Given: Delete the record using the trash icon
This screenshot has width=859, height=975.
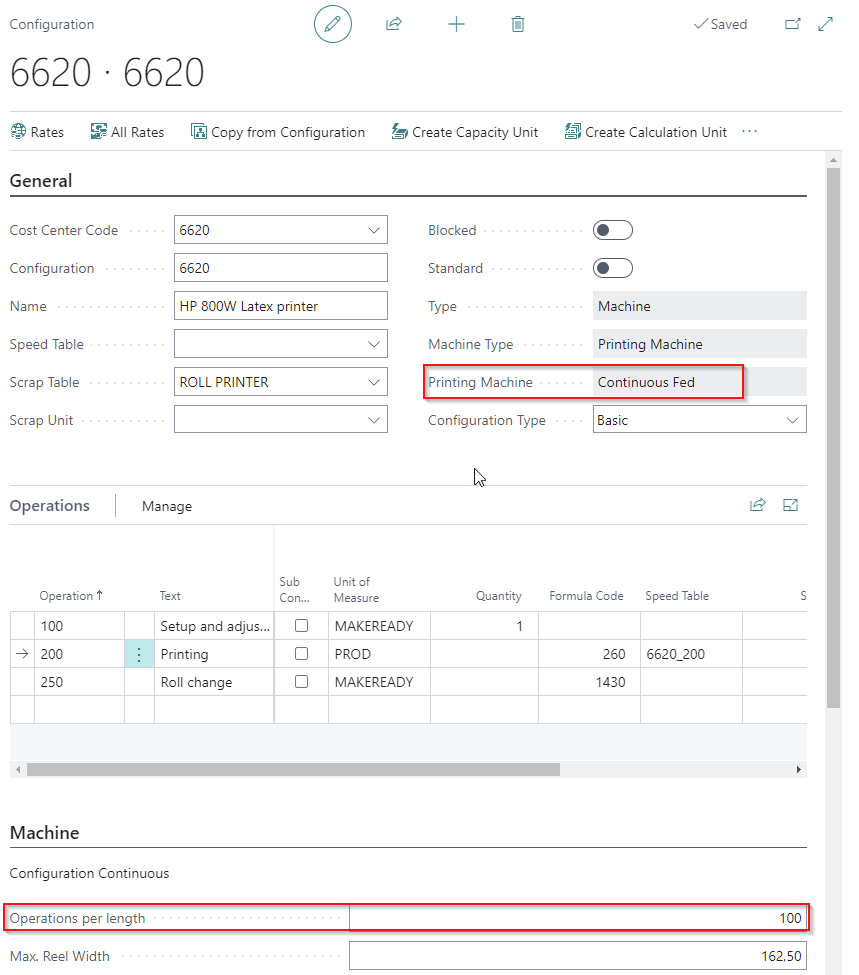Looking at the screenshot, I should pos(518,24).
